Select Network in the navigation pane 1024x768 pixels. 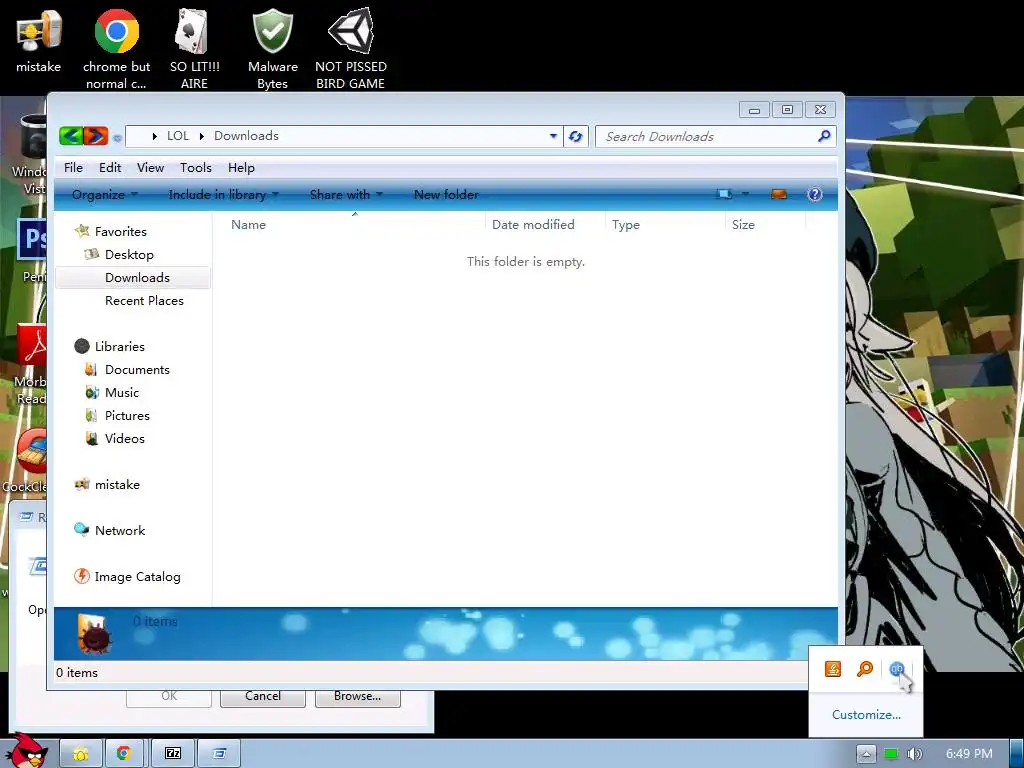pyautogui.click(x=120, y=530)
